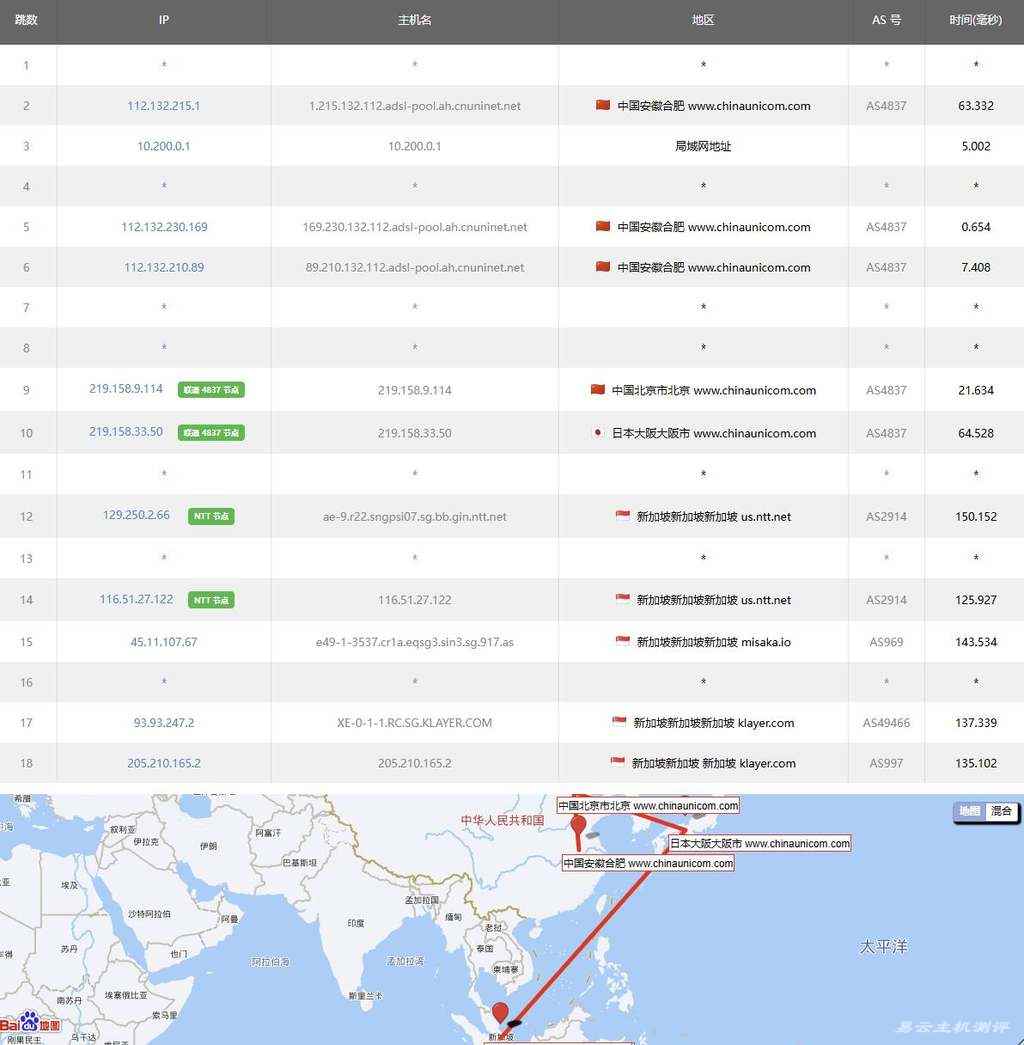Click the AS 号 column header

886,20
